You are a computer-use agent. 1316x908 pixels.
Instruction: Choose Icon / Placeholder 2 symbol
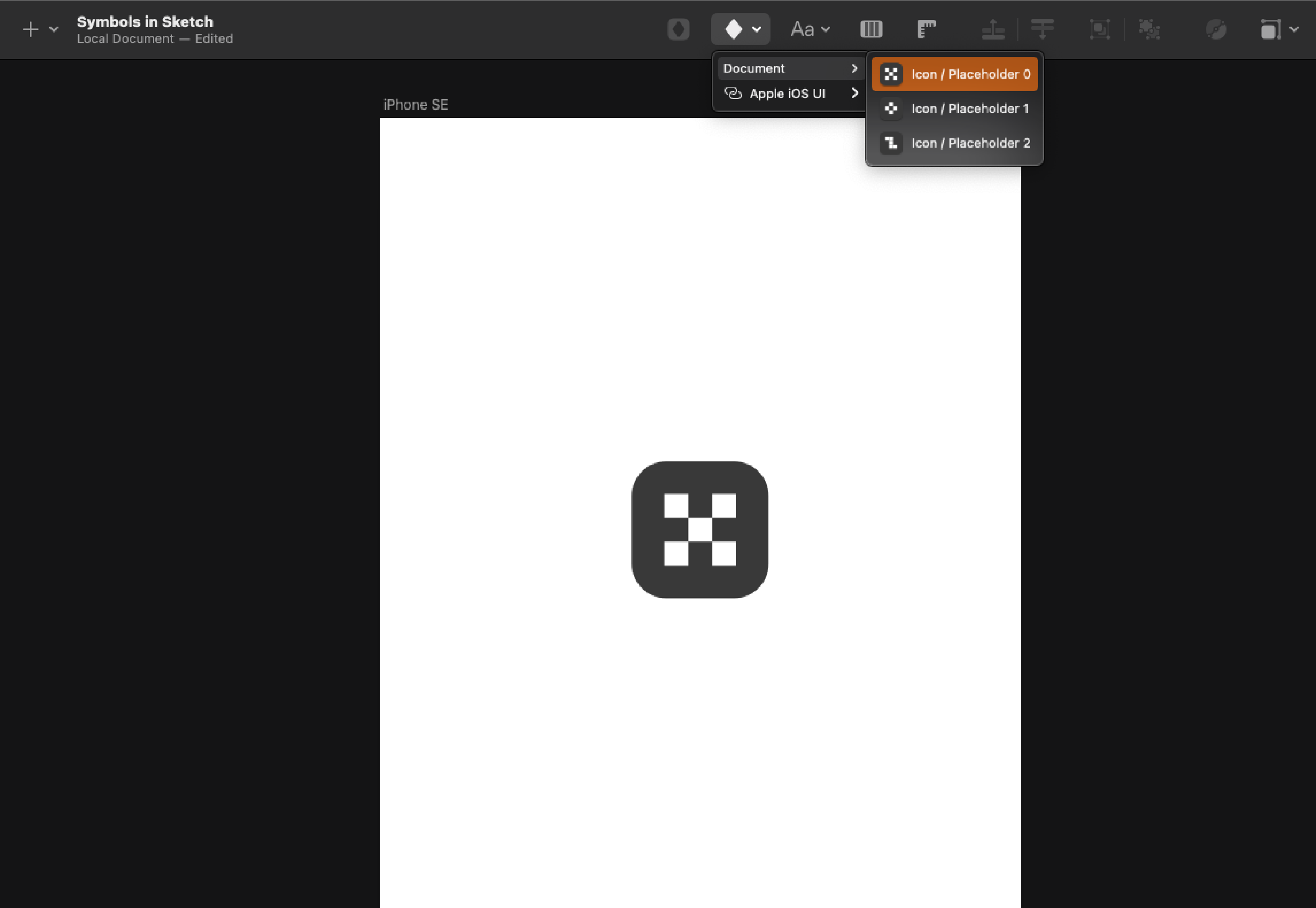click(954, 143)
